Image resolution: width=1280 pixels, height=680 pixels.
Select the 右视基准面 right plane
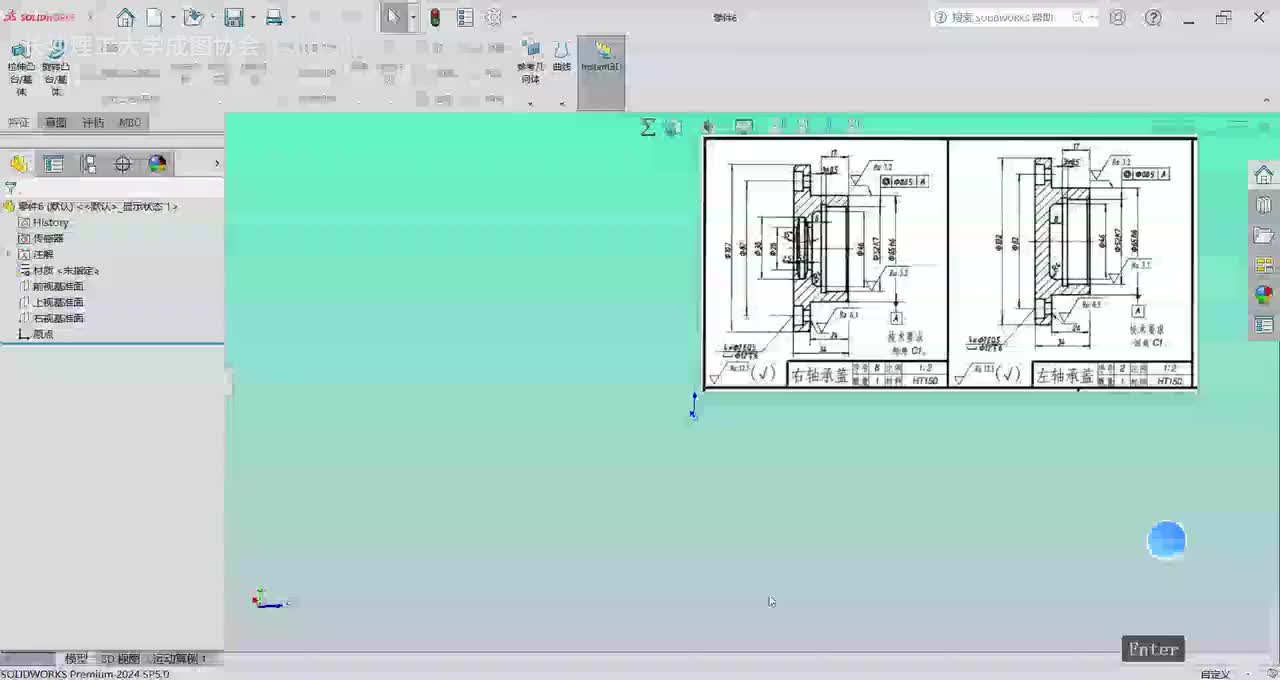coord(51,318)
